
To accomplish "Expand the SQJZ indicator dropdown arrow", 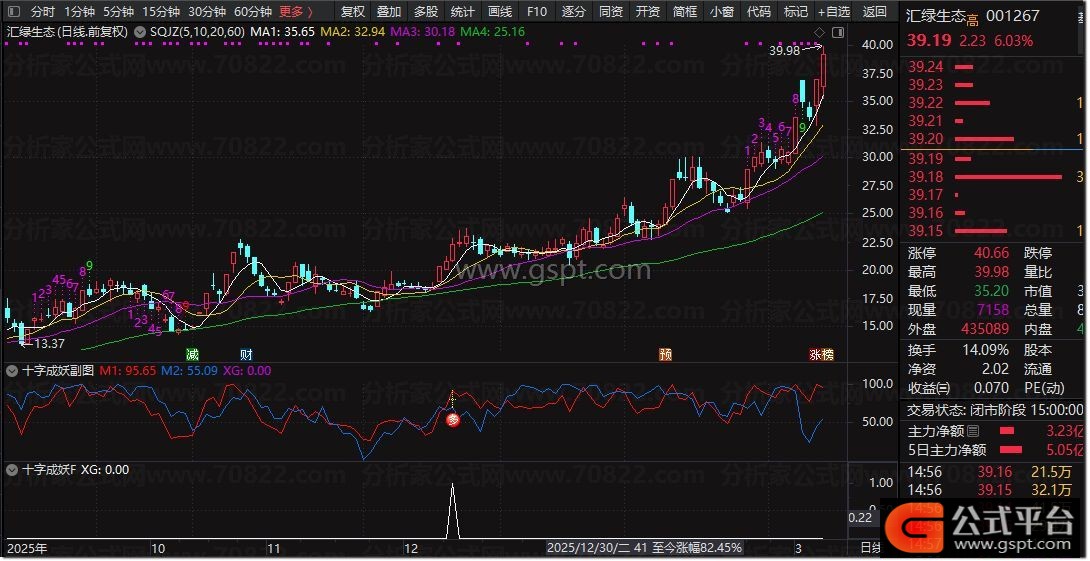I will click(x=139, y=33).
